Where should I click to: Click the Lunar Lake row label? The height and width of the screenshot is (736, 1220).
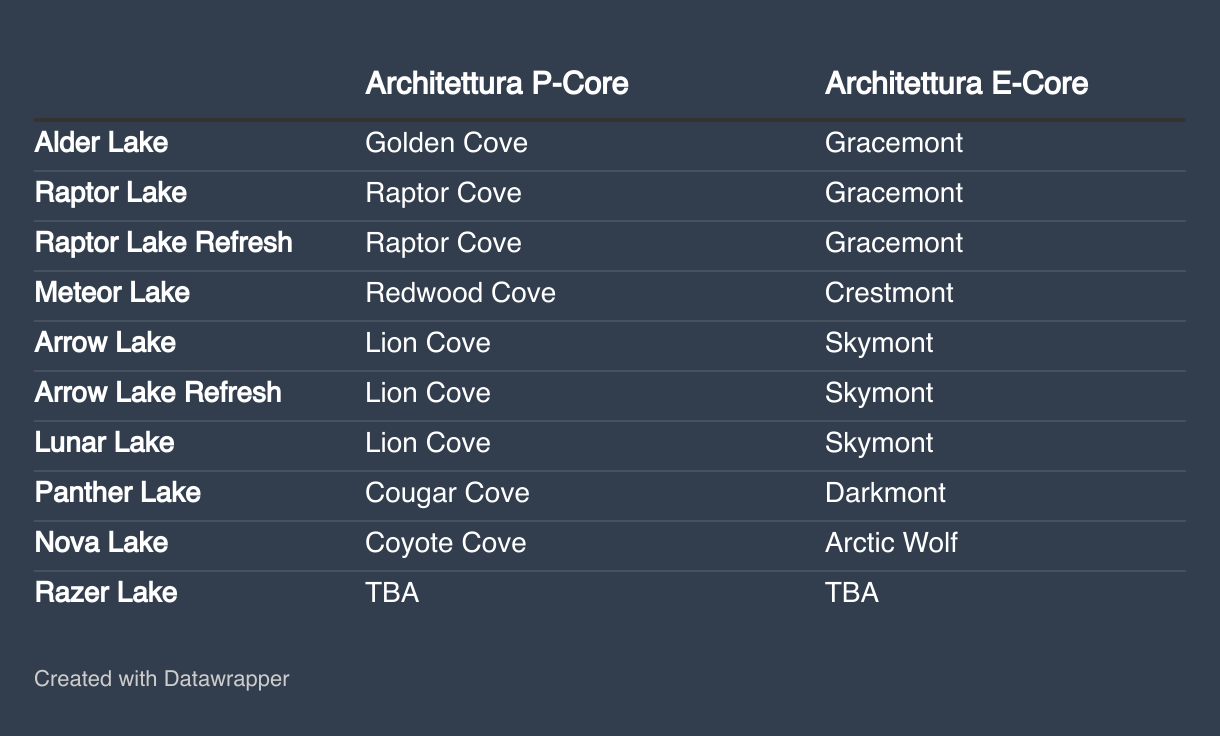[x=104, y=443]
